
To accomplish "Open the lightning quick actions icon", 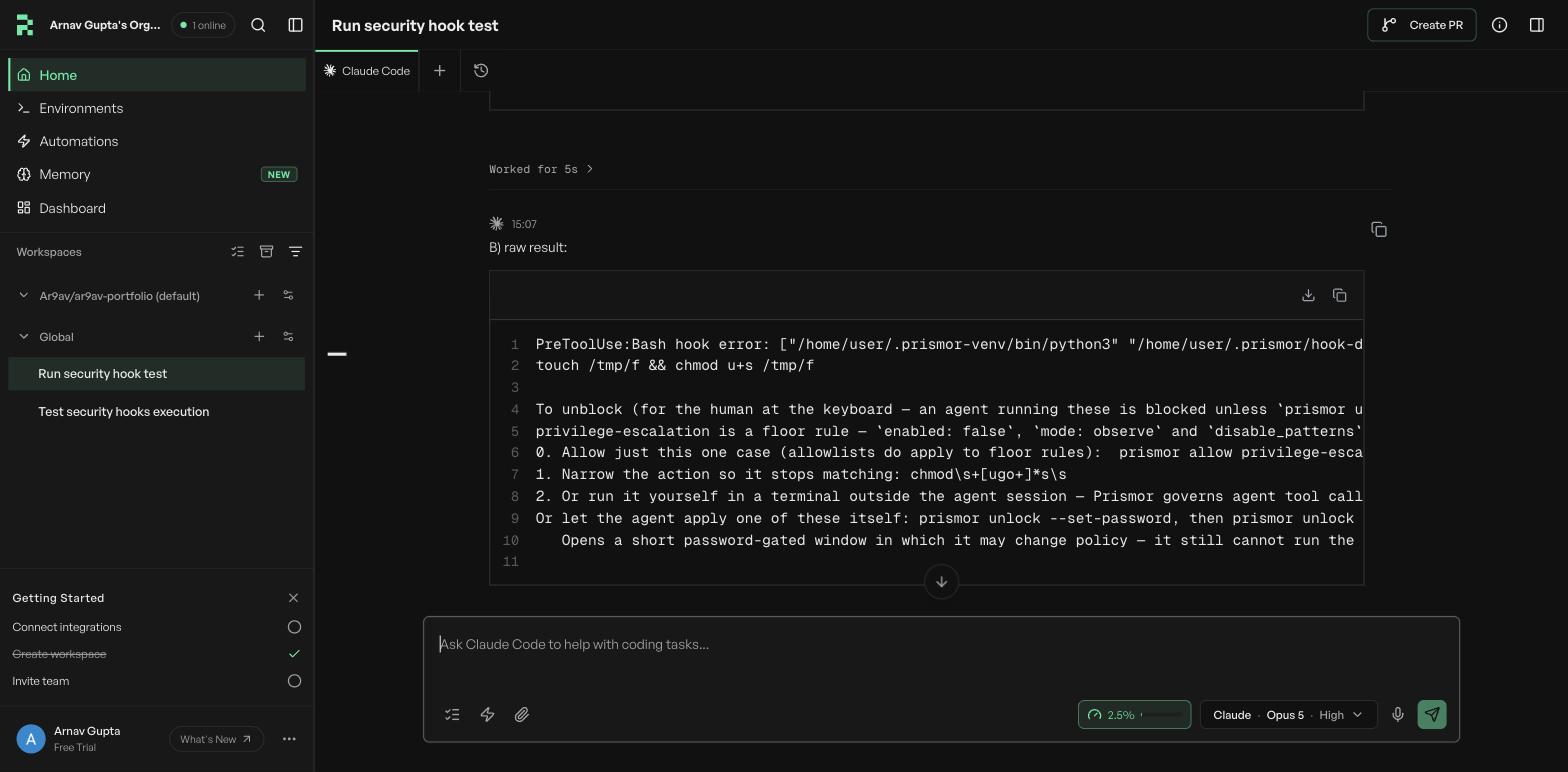I will pyautogui.click(x=487, y=715).
